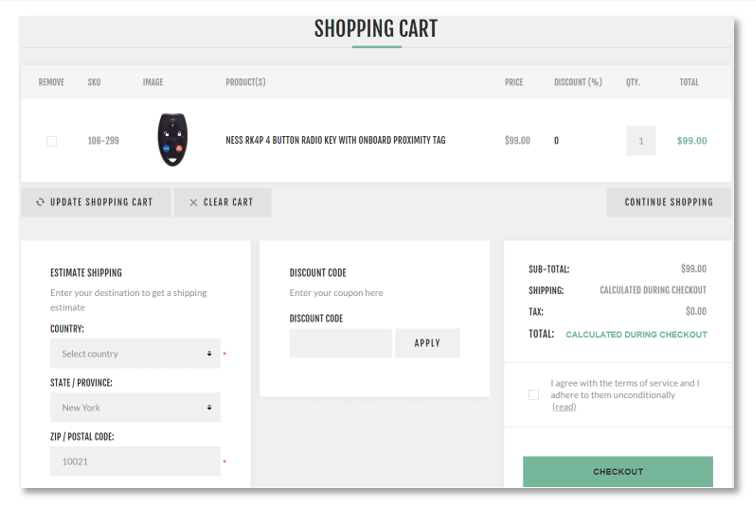Click the Product(s) column header
Screen dimensions: 756x507
pos(245,82)
